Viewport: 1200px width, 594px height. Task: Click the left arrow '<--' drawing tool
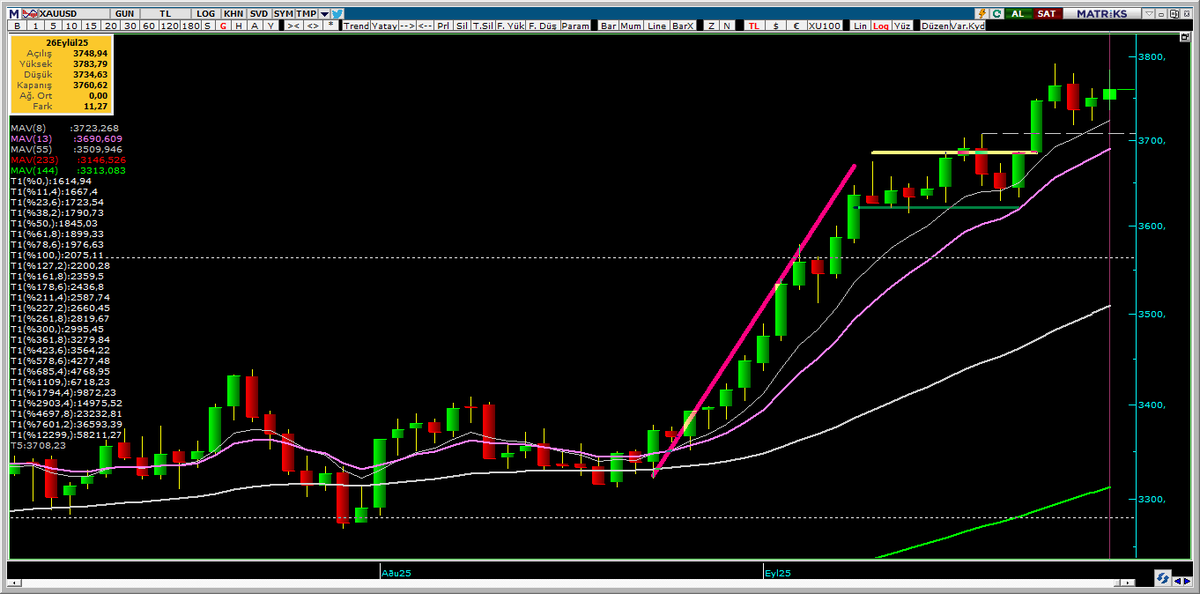coord(424,26)
